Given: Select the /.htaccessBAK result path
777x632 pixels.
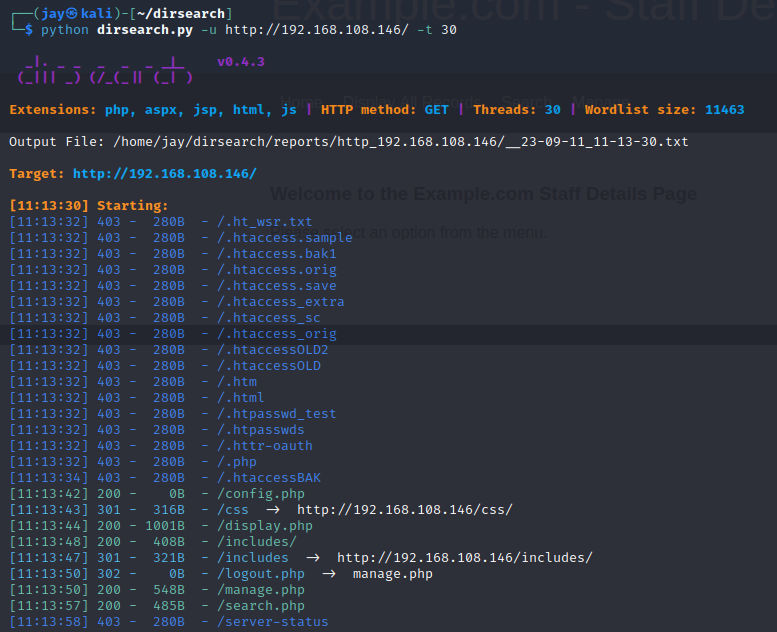Looking at the screenshot, I should (269, 477).
